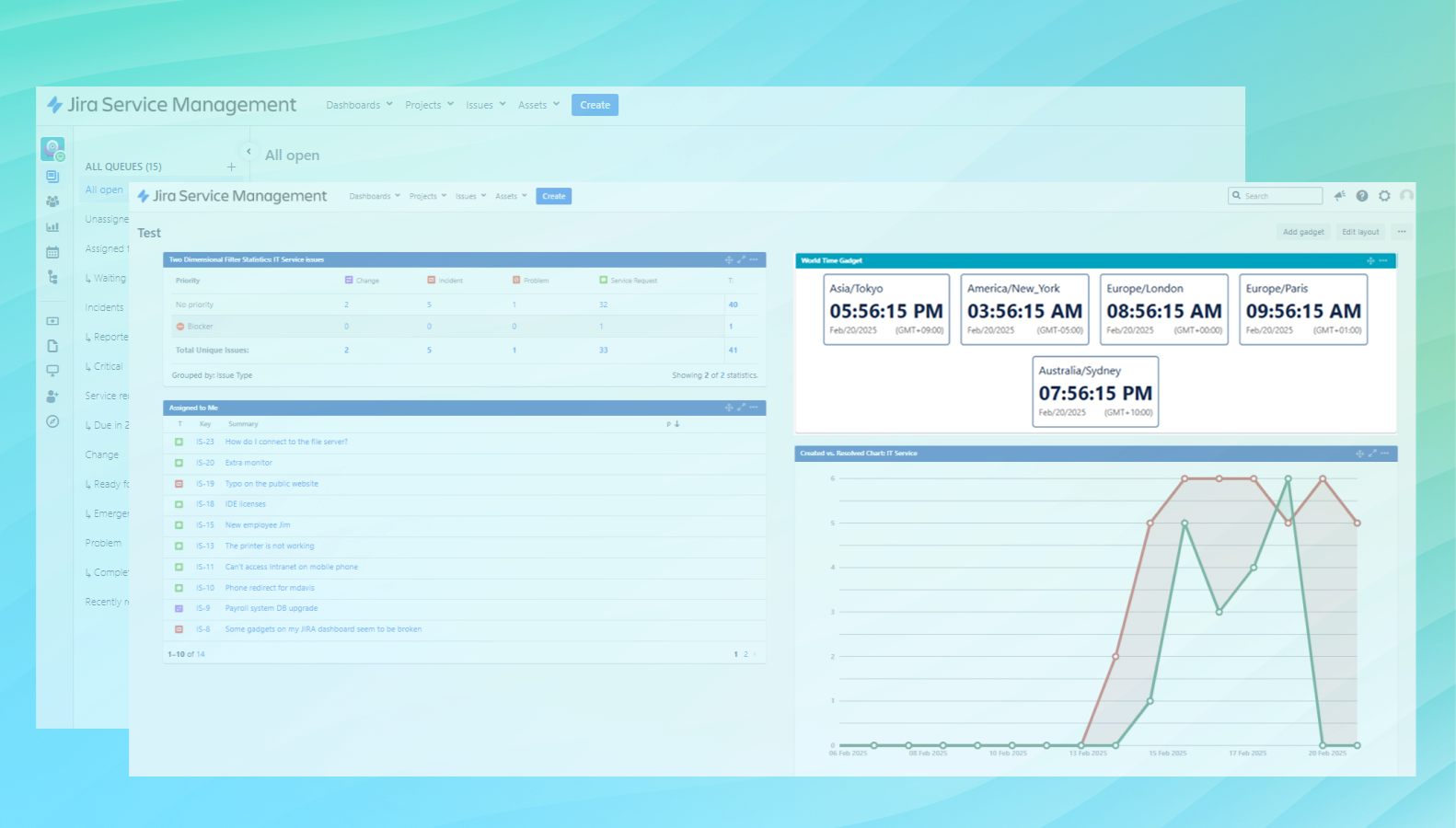Screen dimensions: 1456x828
Task: Expand the Dashboards dropdown in front window
Action: point(375,196)
